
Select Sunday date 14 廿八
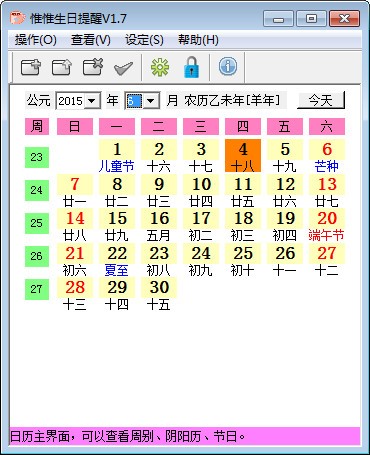75,225
